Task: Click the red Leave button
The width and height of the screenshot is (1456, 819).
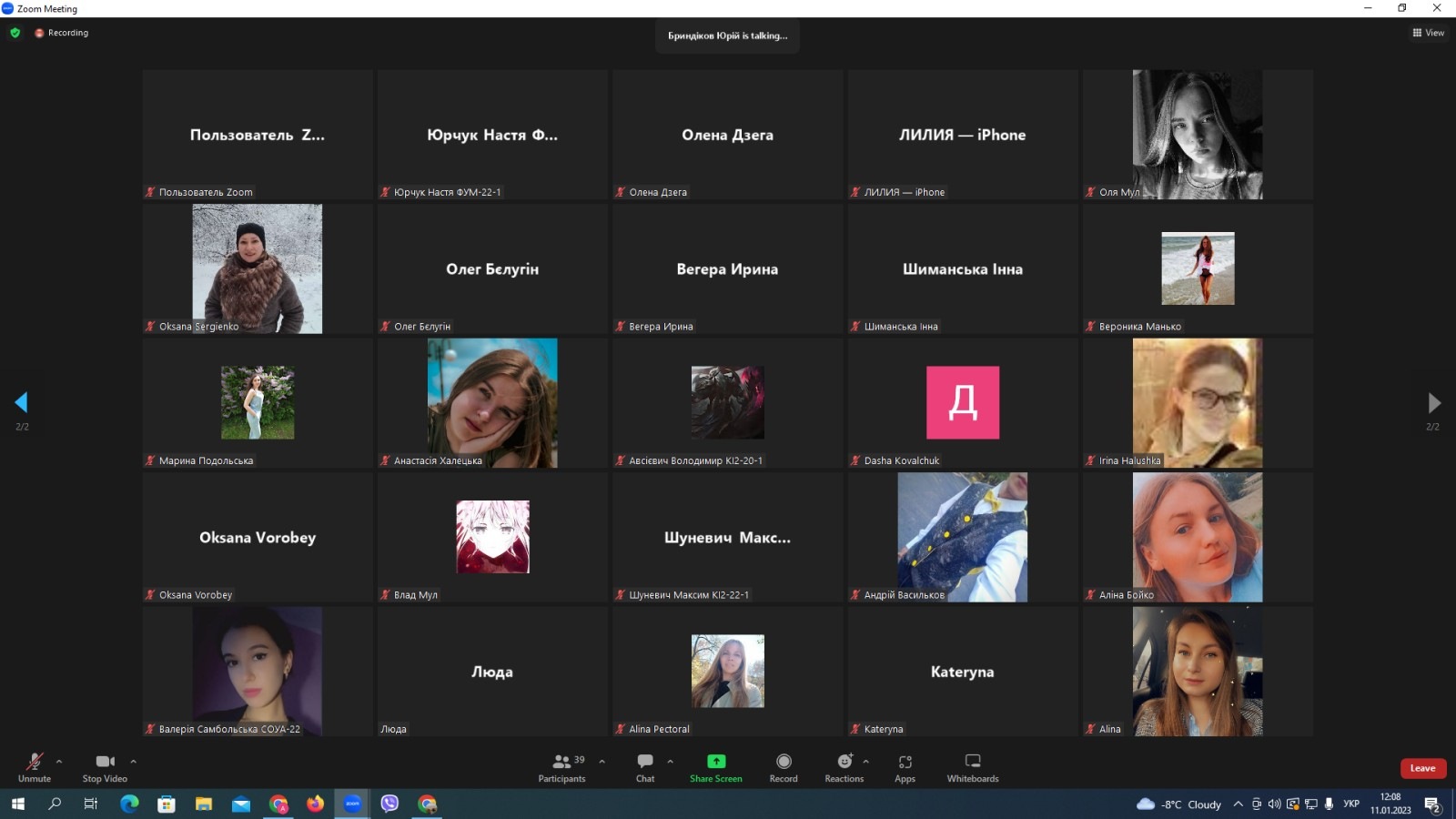Action: click(1422, 768)
